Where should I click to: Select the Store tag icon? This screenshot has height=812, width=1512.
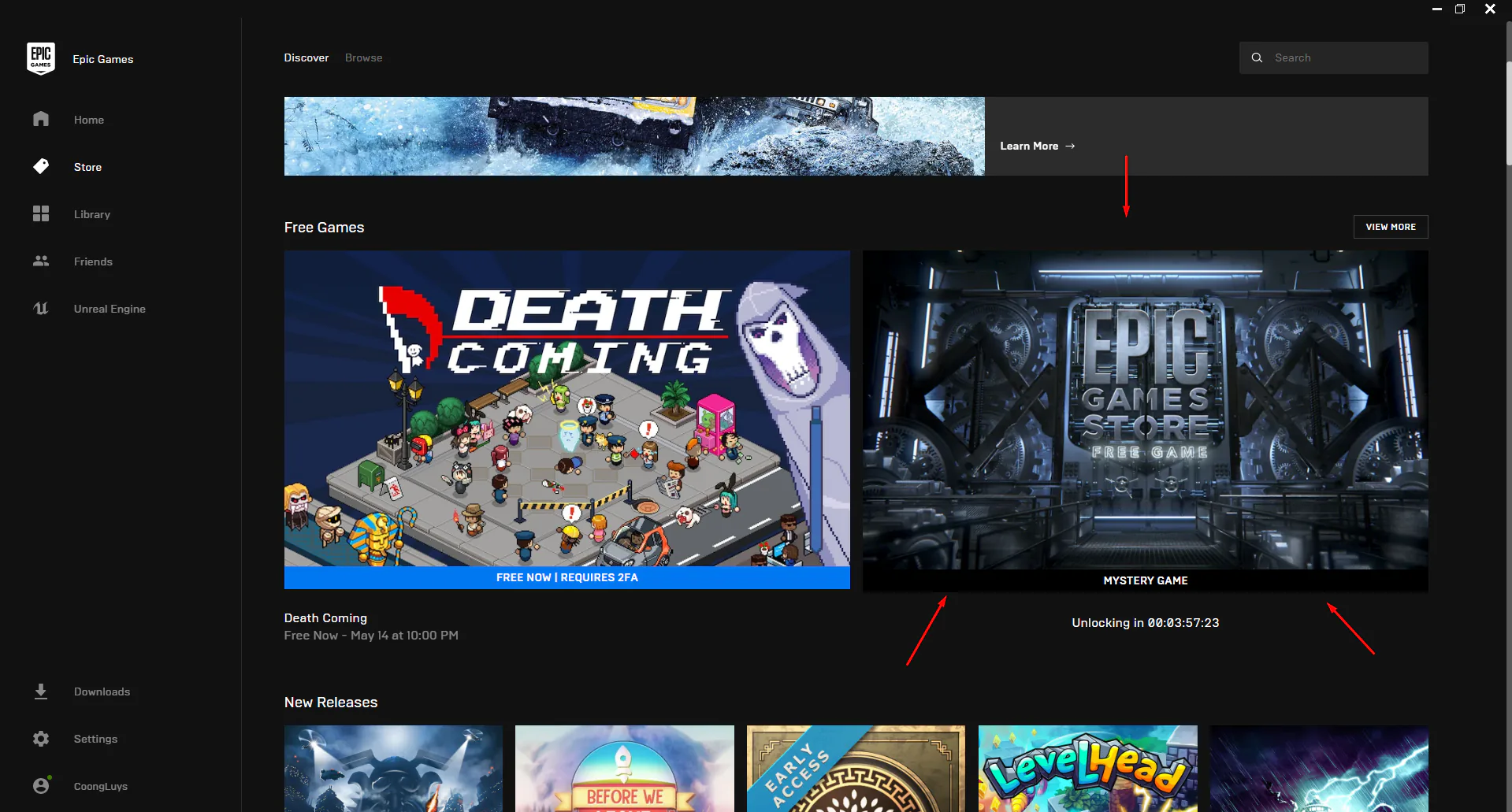(41, 166)
